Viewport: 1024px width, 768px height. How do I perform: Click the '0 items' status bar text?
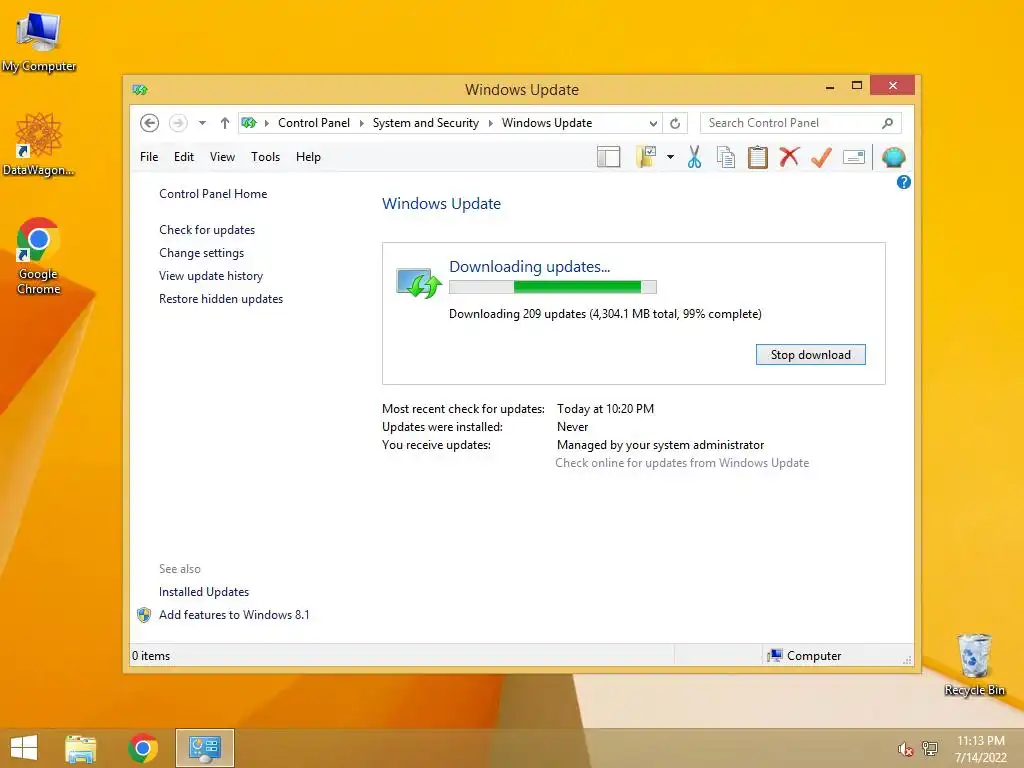pyautogui.click(x=151, y=656)
